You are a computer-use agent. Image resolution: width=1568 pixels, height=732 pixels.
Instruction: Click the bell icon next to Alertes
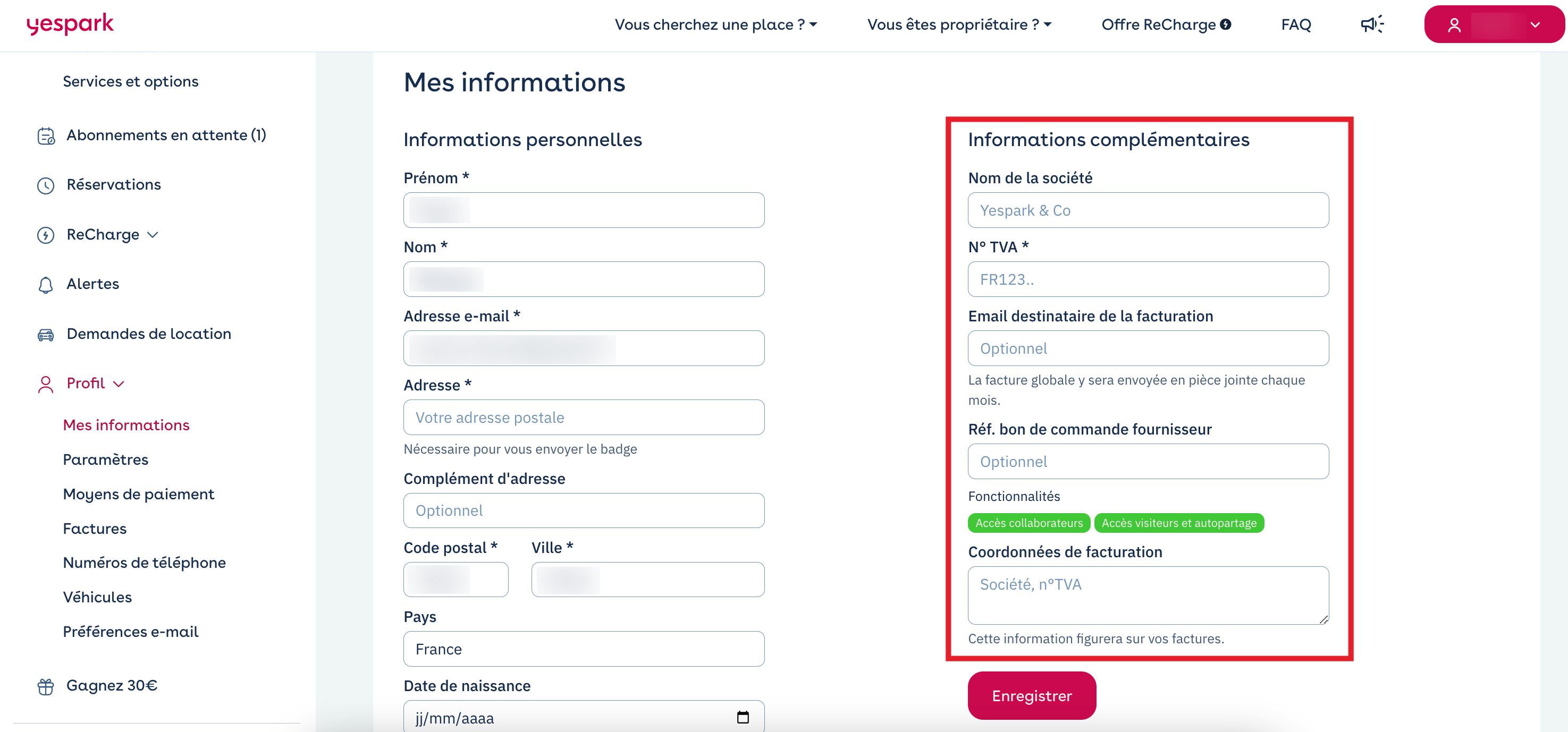pos(46,285)
